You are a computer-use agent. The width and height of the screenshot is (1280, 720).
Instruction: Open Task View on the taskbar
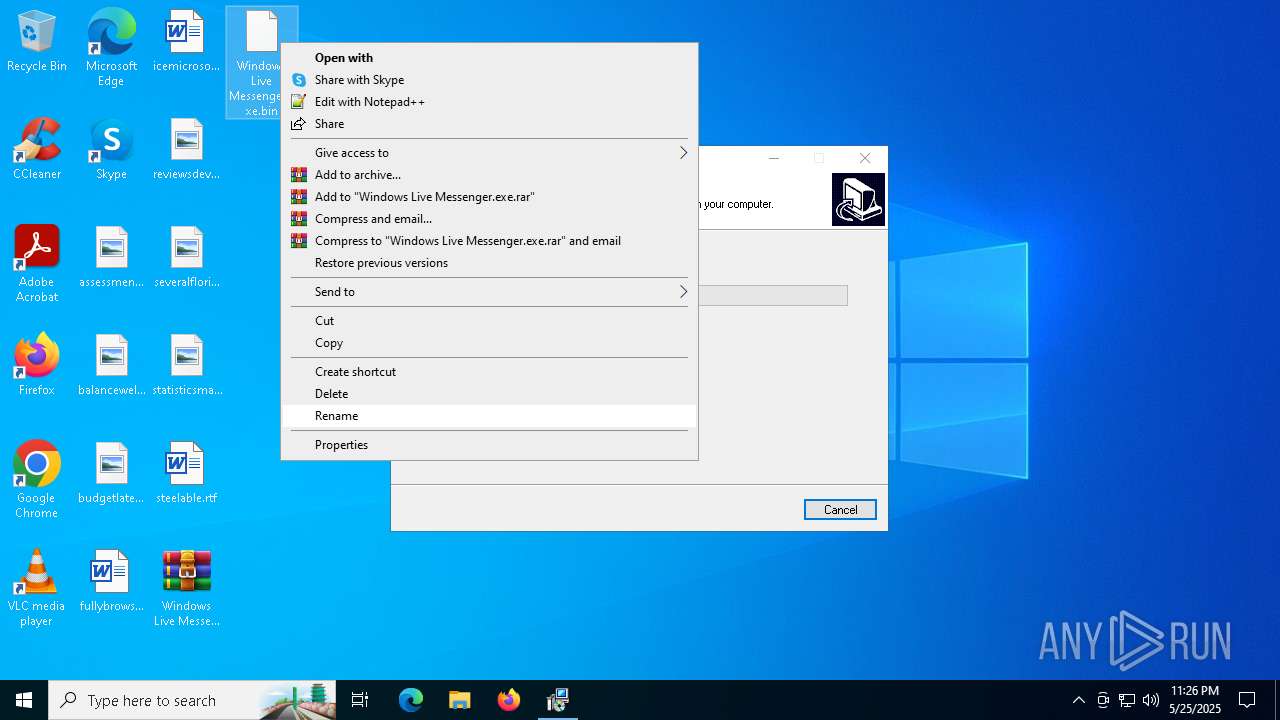(x=360, y=700)
